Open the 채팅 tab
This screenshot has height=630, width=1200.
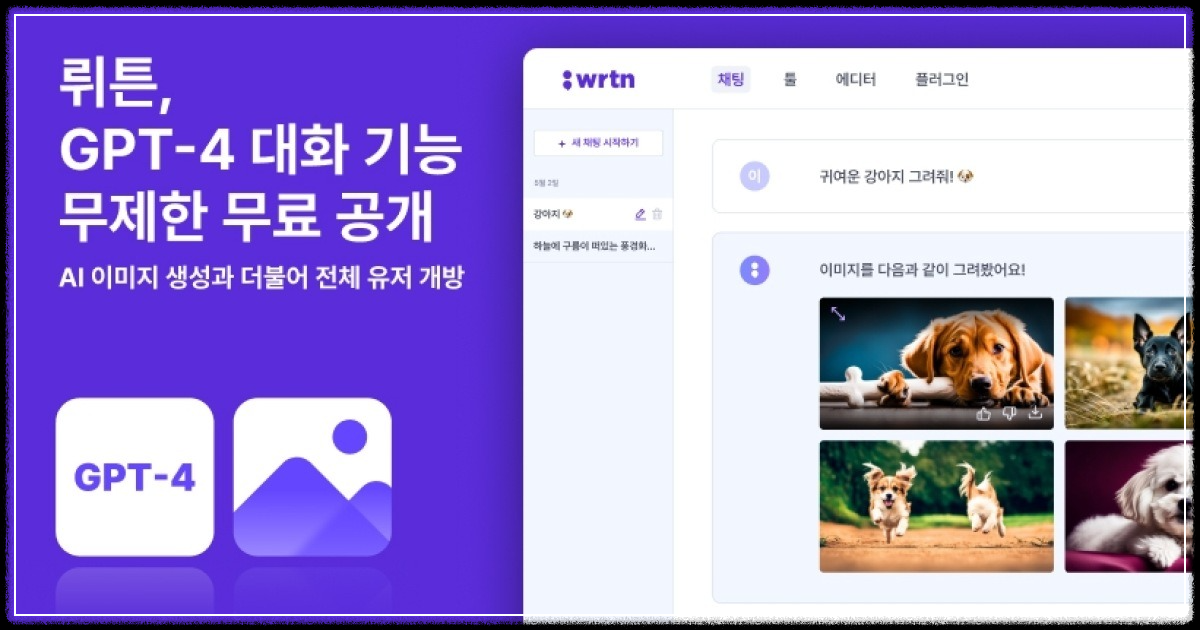pos(731,80)
